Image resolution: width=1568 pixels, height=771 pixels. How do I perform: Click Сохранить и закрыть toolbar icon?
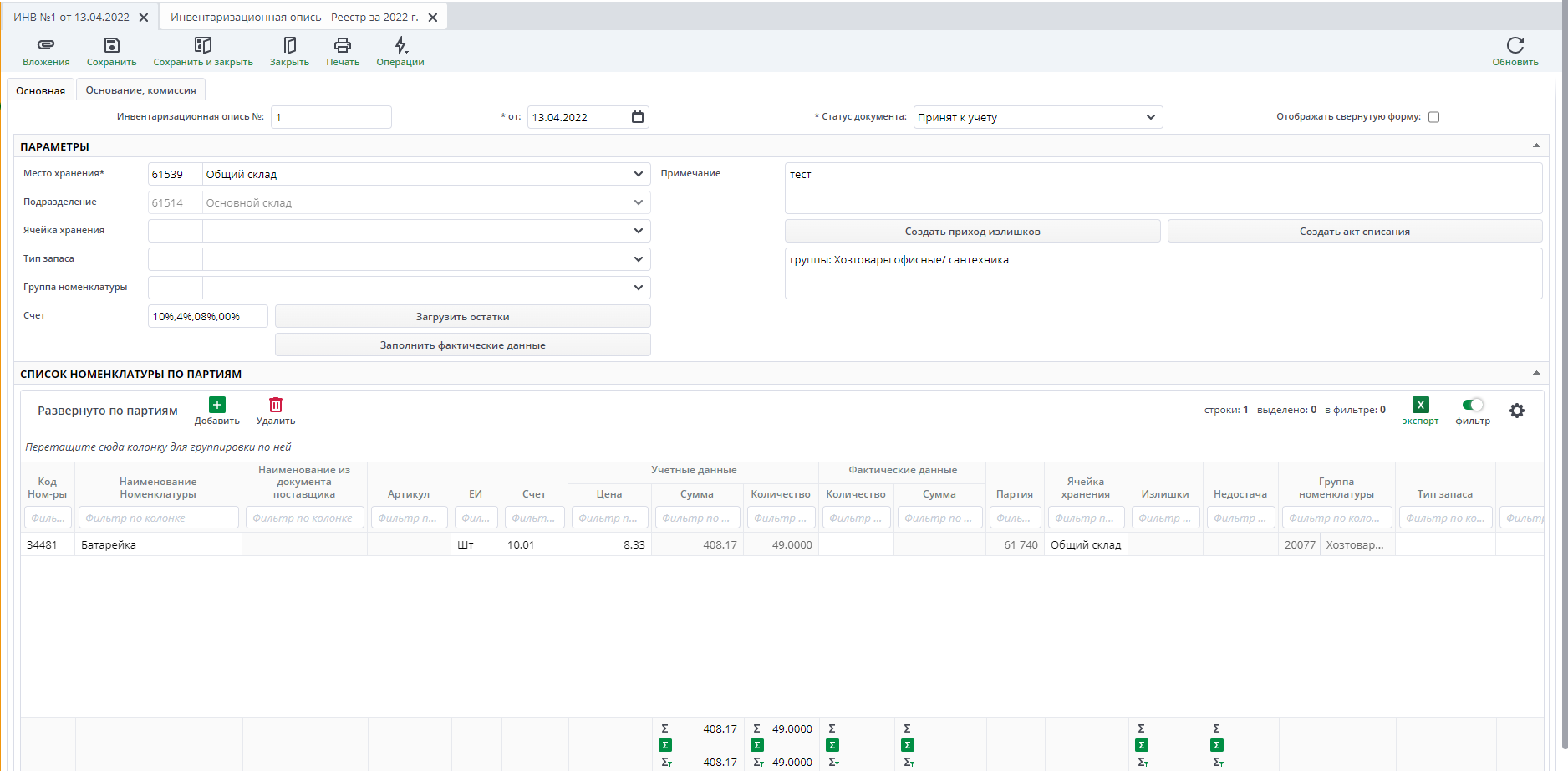point(203,45)
